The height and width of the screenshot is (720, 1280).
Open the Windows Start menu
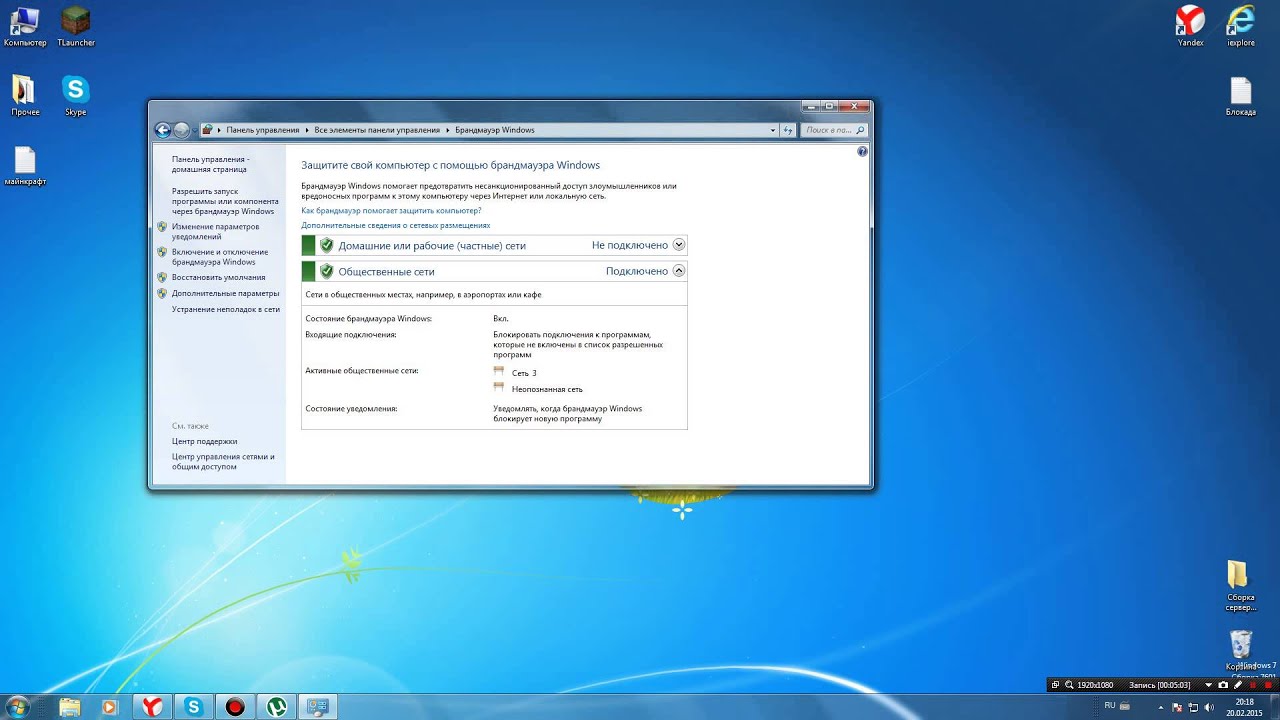pyautogui.click(x=17, y=707)
